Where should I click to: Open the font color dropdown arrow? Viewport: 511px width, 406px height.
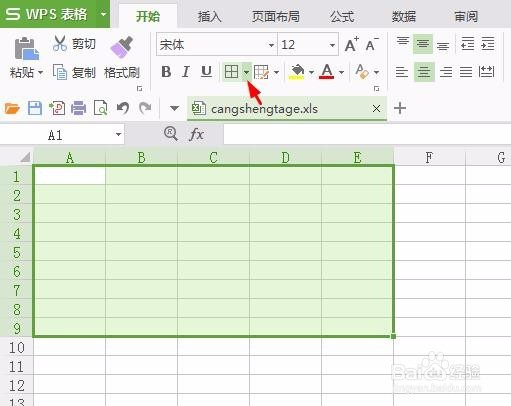(x=341, y=72)
